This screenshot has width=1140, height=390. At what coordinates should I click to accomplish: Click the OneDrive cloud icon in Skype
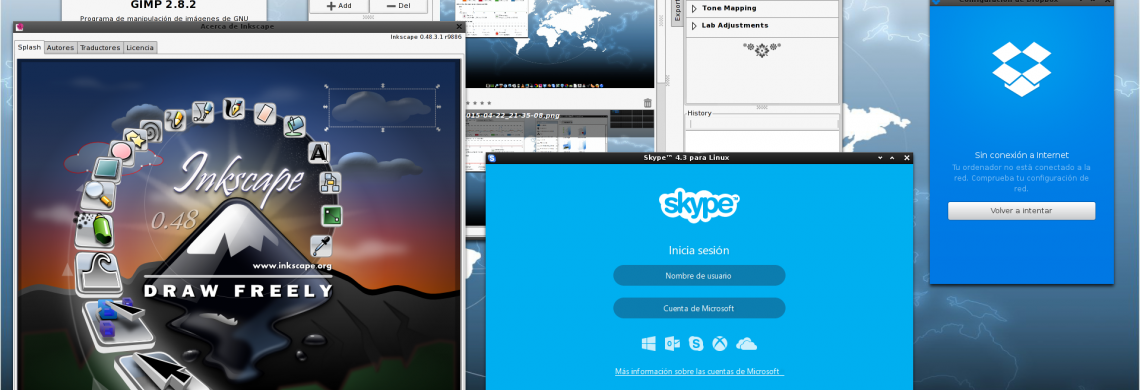point(747,344)
